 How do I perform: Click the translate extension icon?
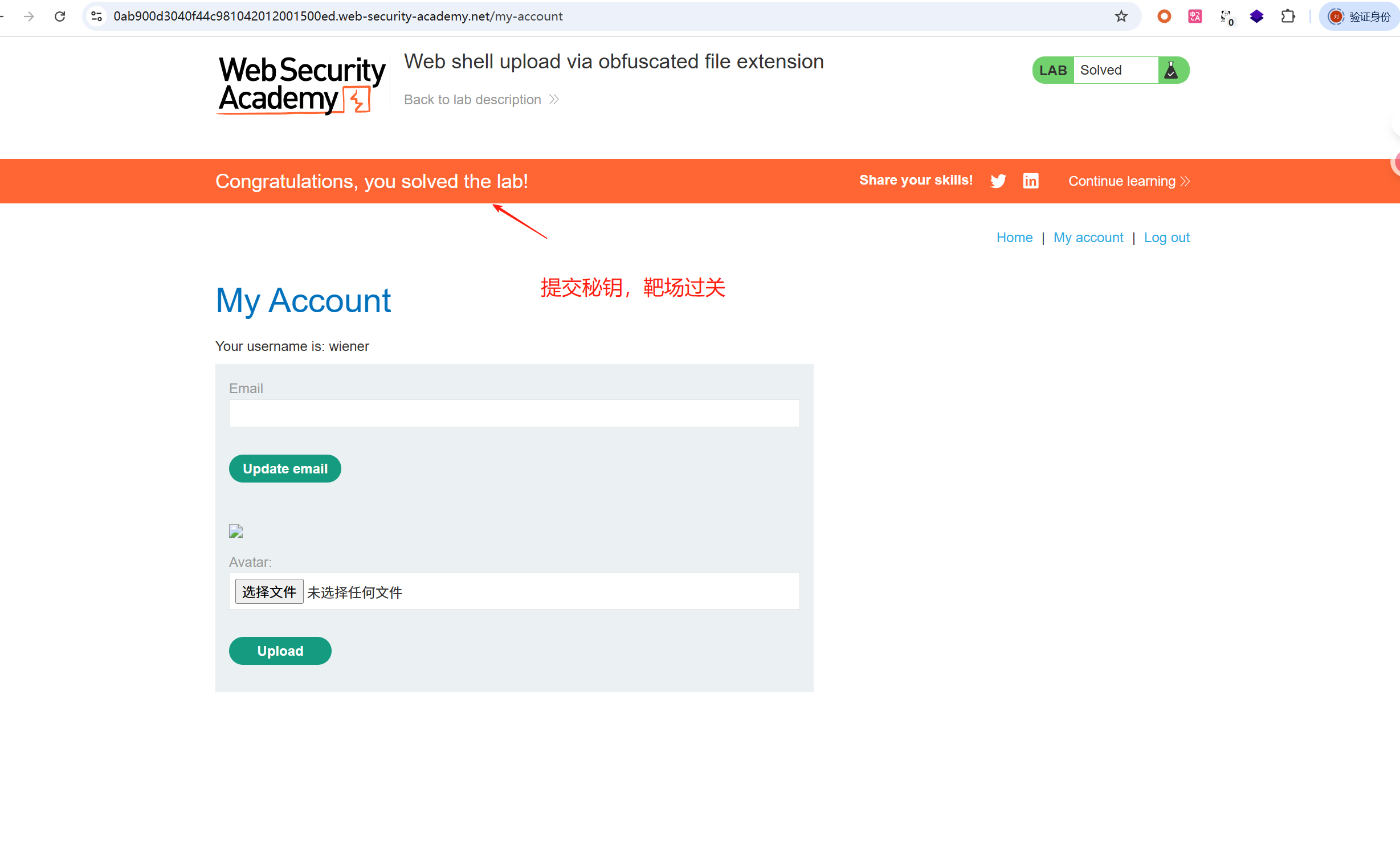tap(1195, 17)
